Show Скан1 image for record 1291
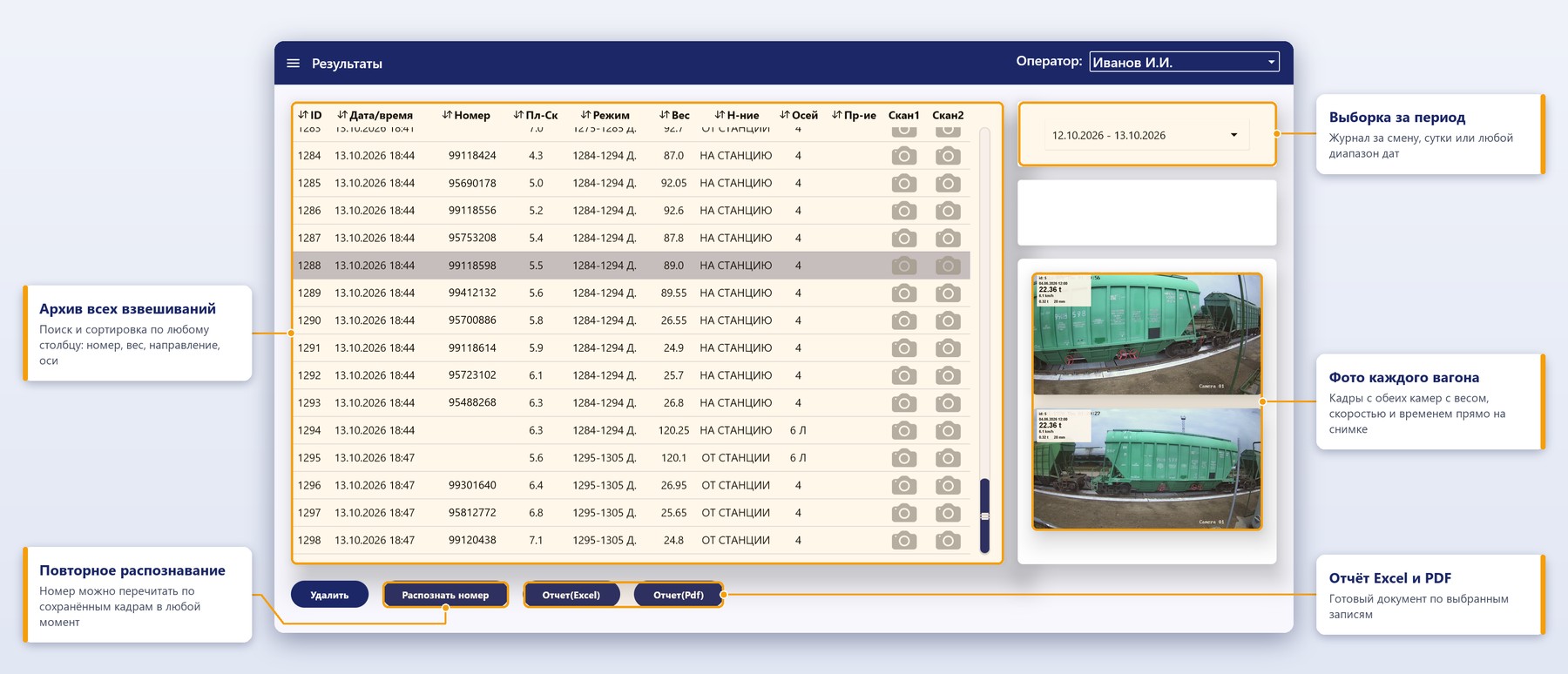The image size is (1568, 674). click(904, 348)
